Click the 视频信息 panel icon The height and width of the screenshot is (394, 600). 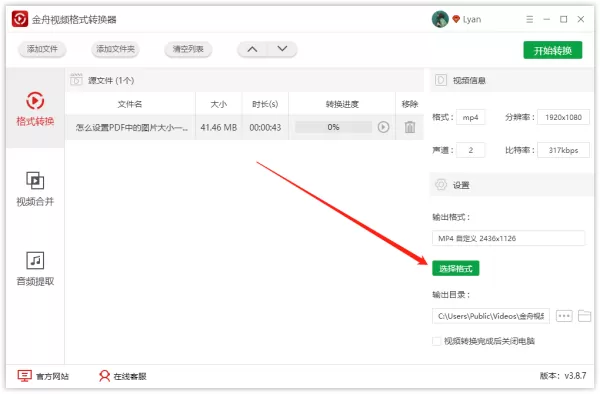point(441,80)
